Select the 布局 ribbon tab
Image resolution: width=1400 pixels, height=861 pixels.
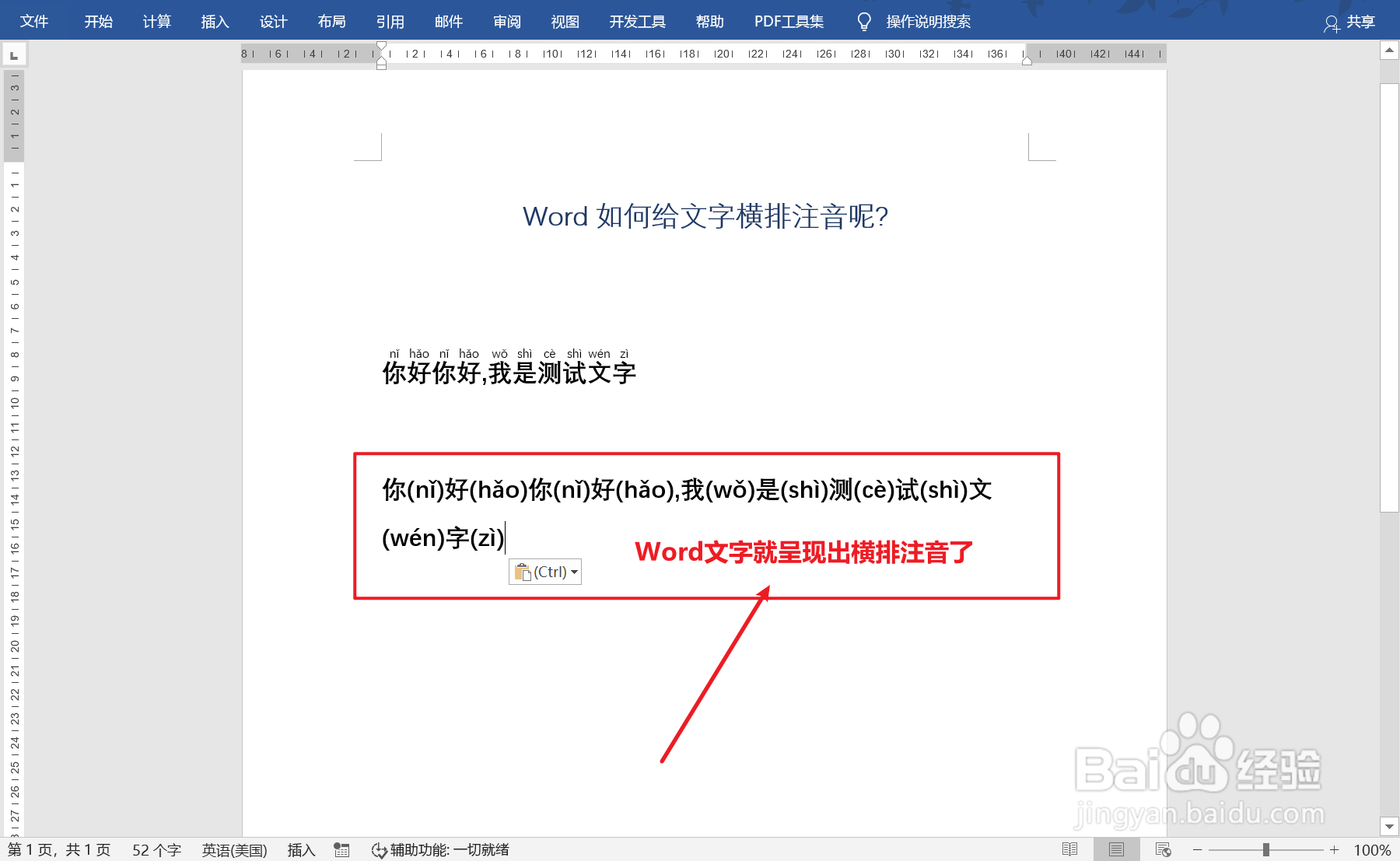click(332, 22)
